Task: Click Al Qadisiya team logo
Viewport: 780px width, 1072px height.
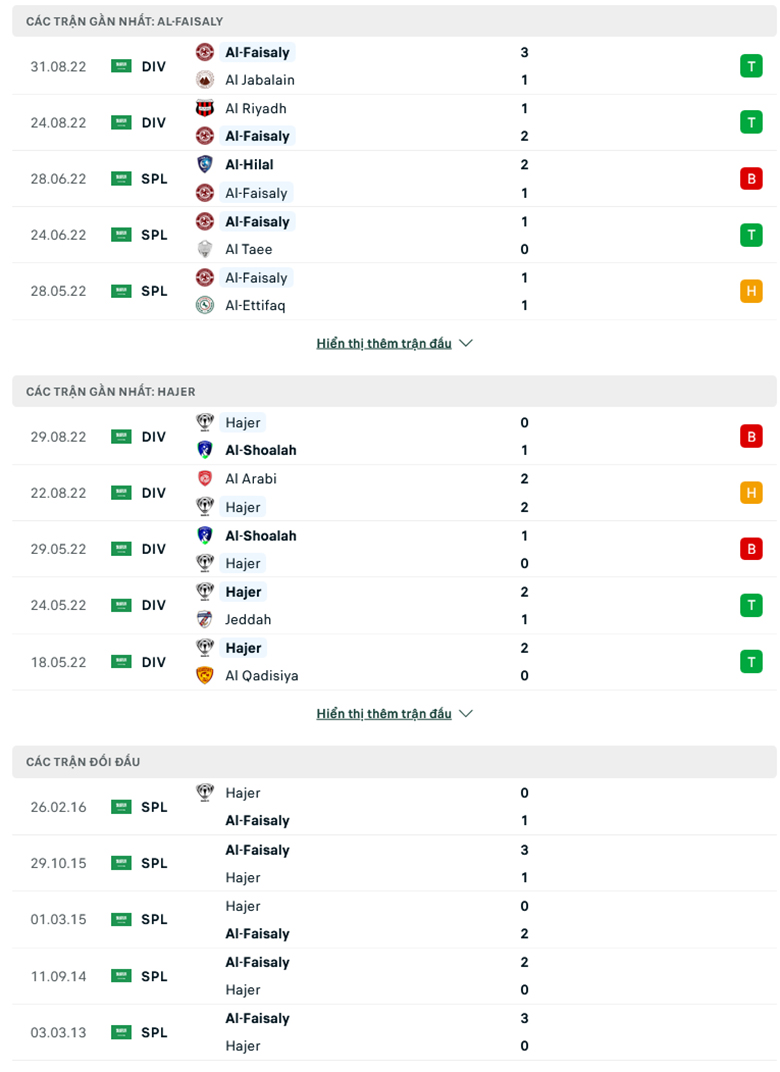Action: (205, 676)
